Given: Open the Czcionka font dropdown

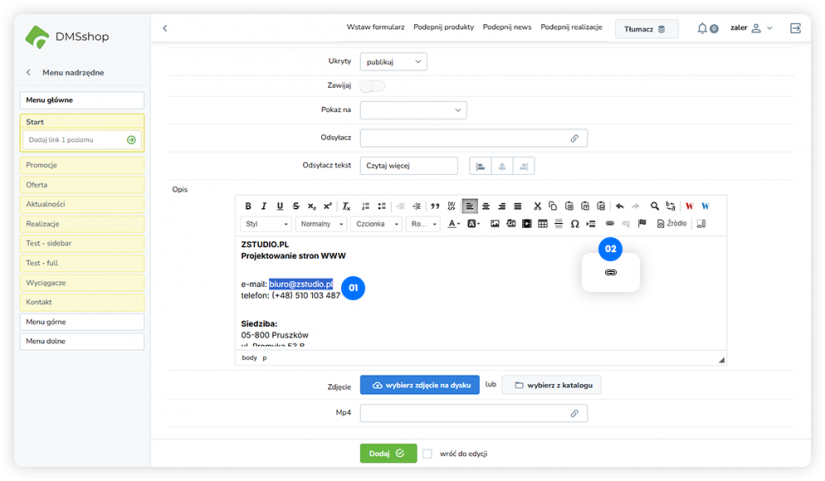Looking at the screenshot, I should click(x=377, y=224).
